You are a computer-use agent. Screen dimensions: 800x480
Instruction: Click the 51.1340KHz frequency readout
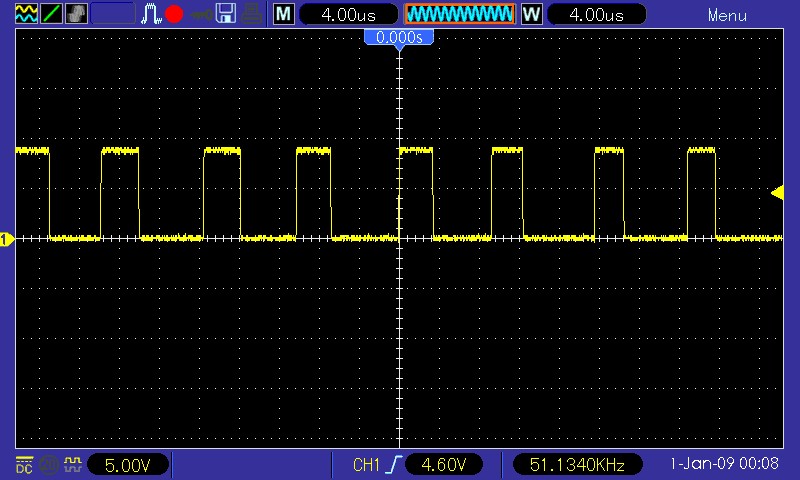(x=577, y=465)
